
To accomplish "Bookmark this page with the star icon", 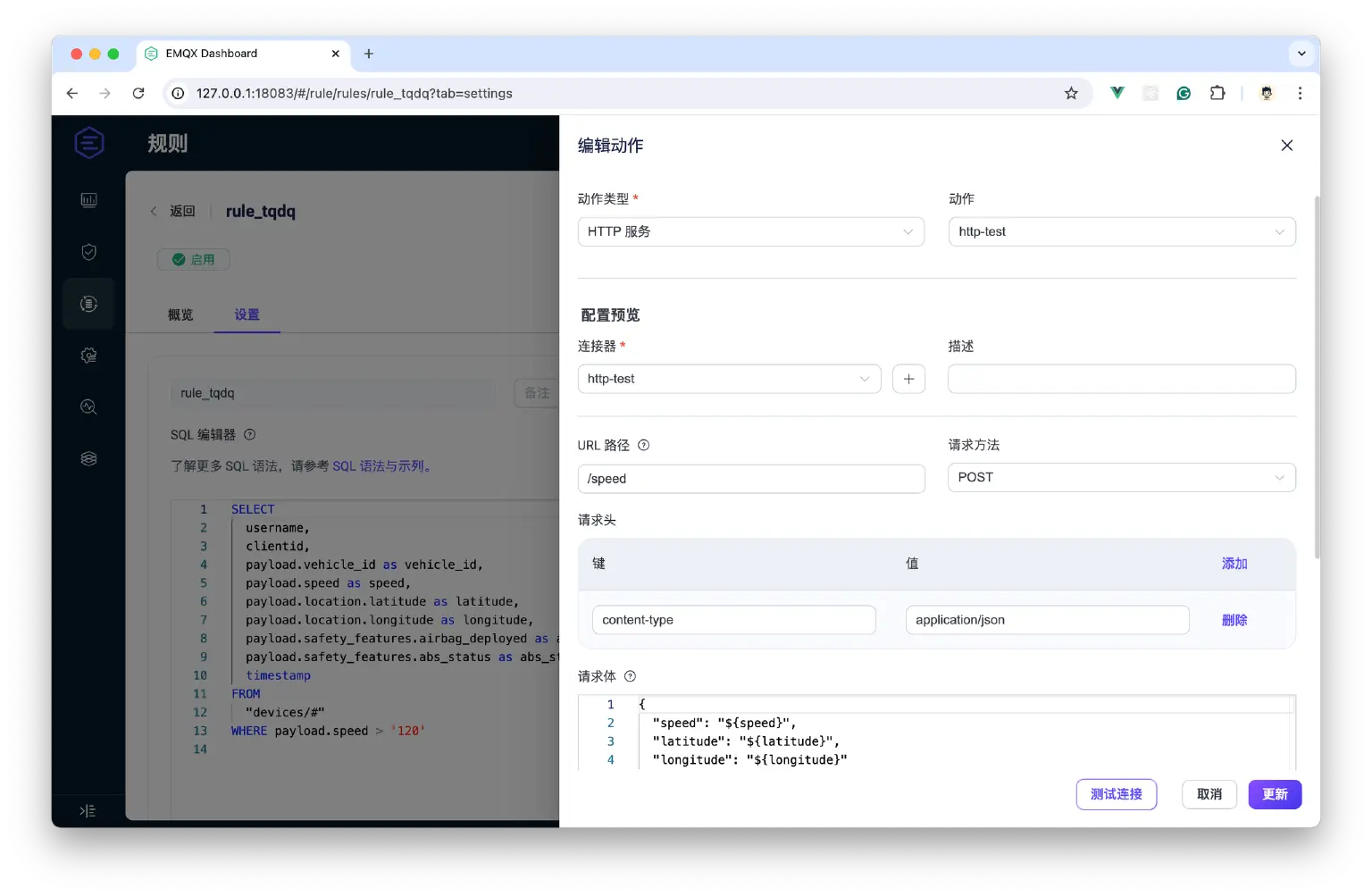I will click(1071, 93).
